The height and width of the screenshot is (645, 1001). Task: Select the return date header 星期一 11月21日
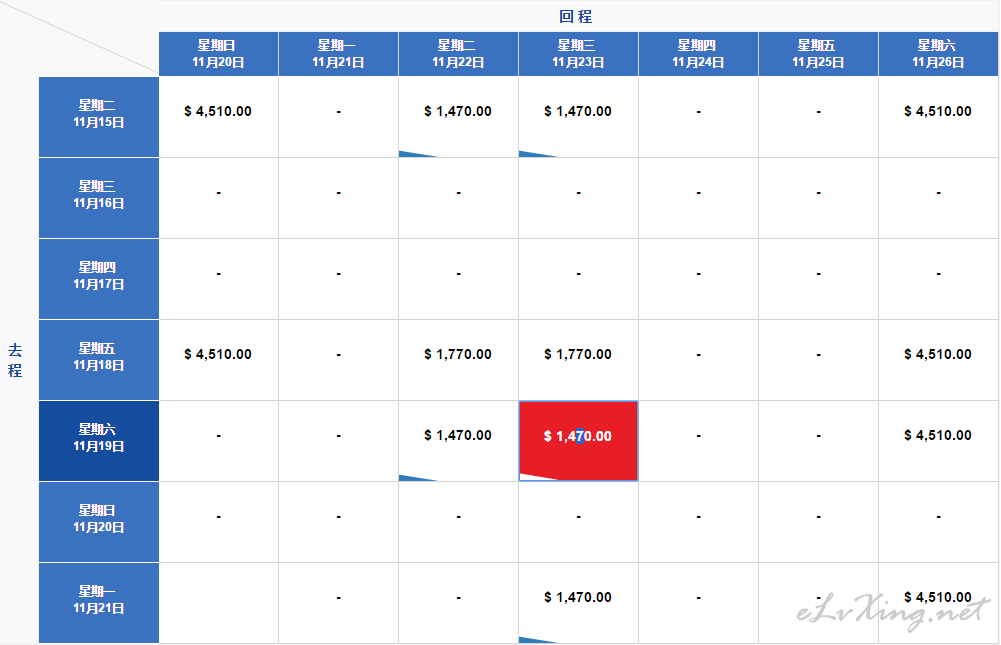pyautogui.click(x=338, y=54)
